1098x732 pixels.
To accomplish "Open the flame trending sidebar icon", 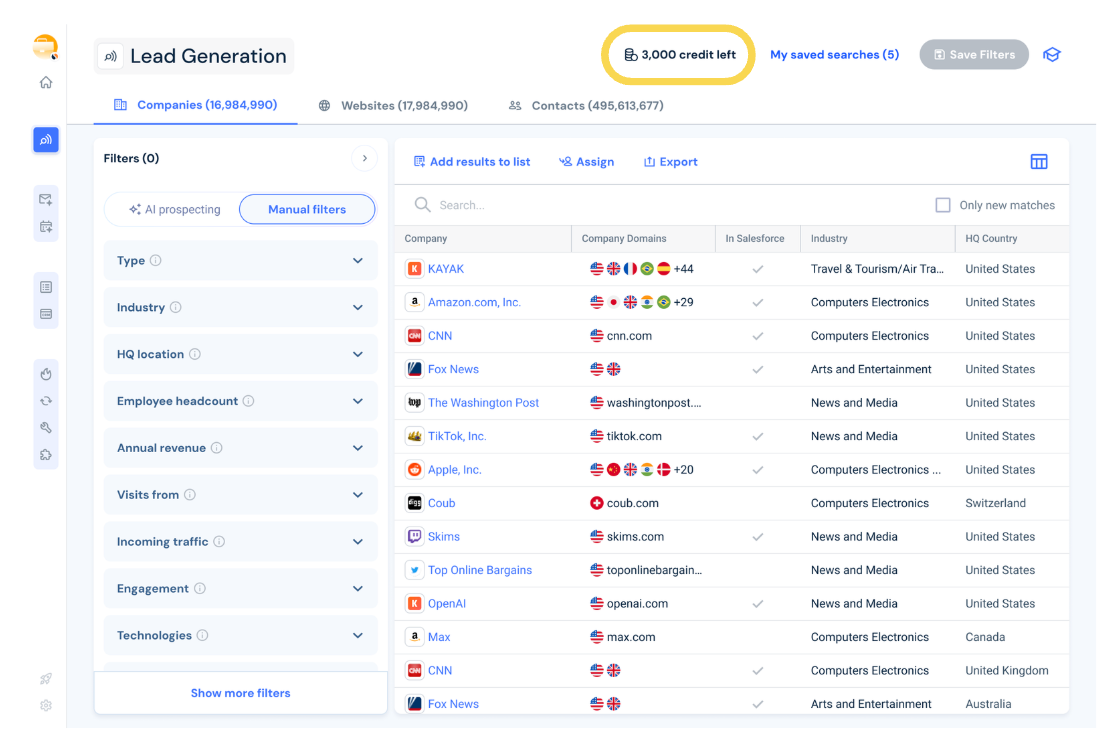I will (46, 374).
